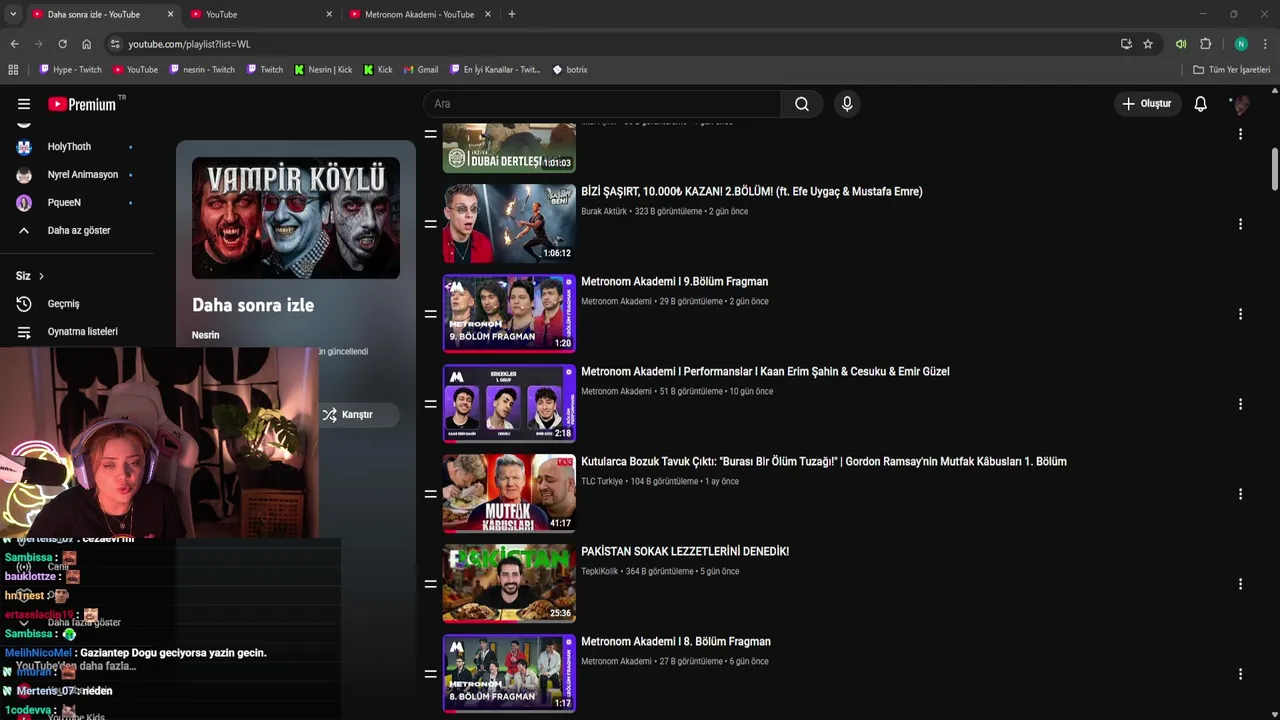Grab reorder handle of Performanslar row
The height and width of the screenshot is (720, 1280).
(x=430, y=404)
